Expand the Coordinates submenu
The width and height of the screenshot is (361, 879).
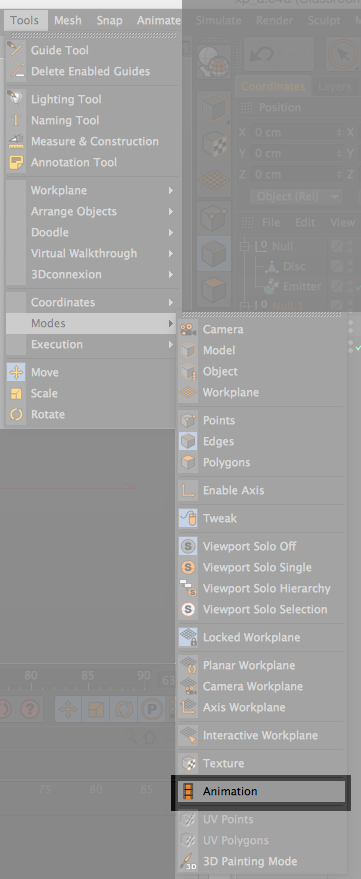pyautogui.click(x=93, y=303)
